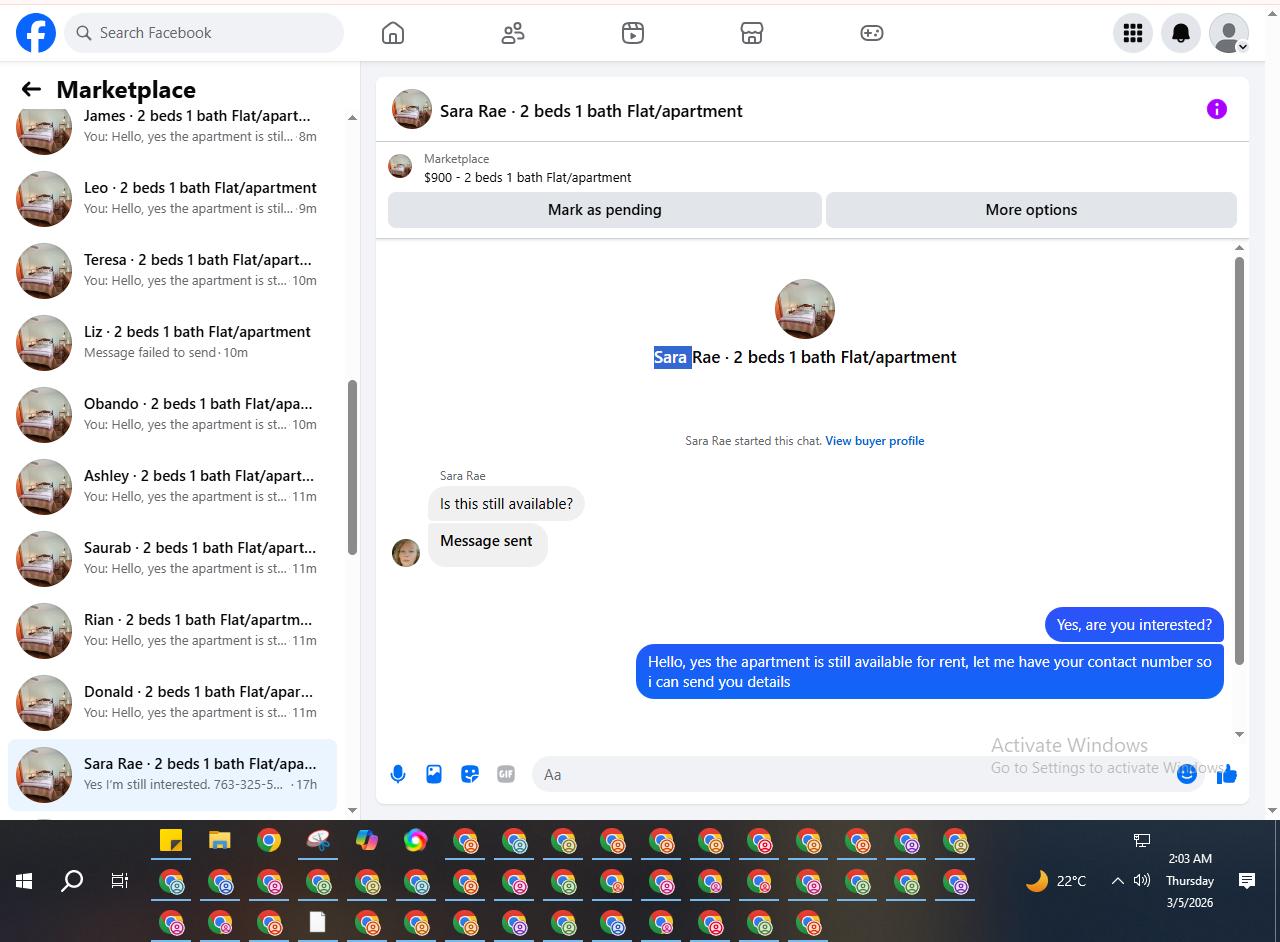Image resolution: width=1280 pixels, height=942 pixels.
Task: Launch Sticky Notes from the taskbar
Action: (171, 841)
